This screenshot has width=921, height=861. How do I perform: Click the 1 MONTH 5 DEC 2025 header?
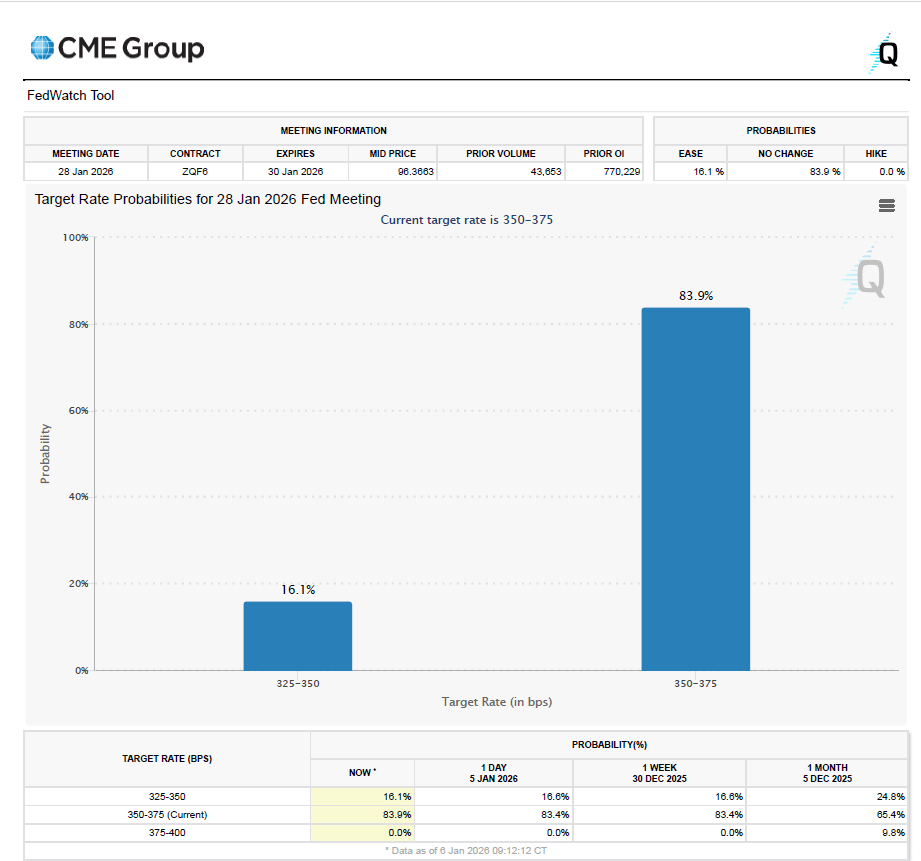(827, 773)
